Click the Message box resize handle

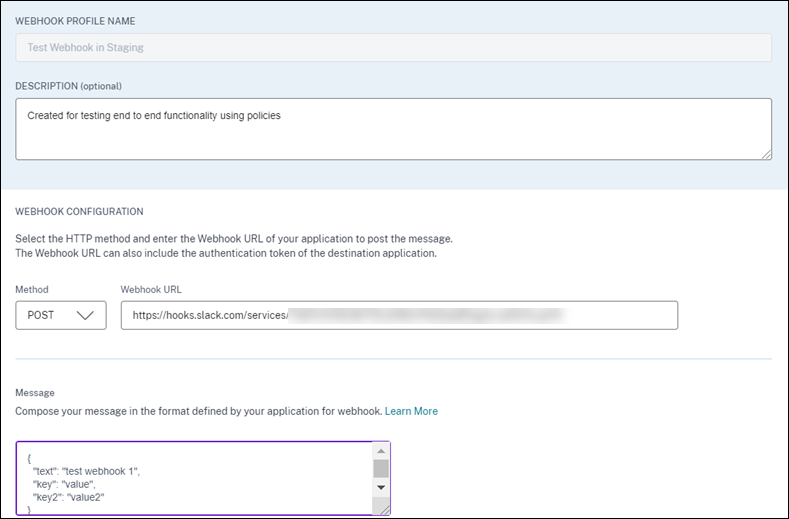[x=384, y=509]
